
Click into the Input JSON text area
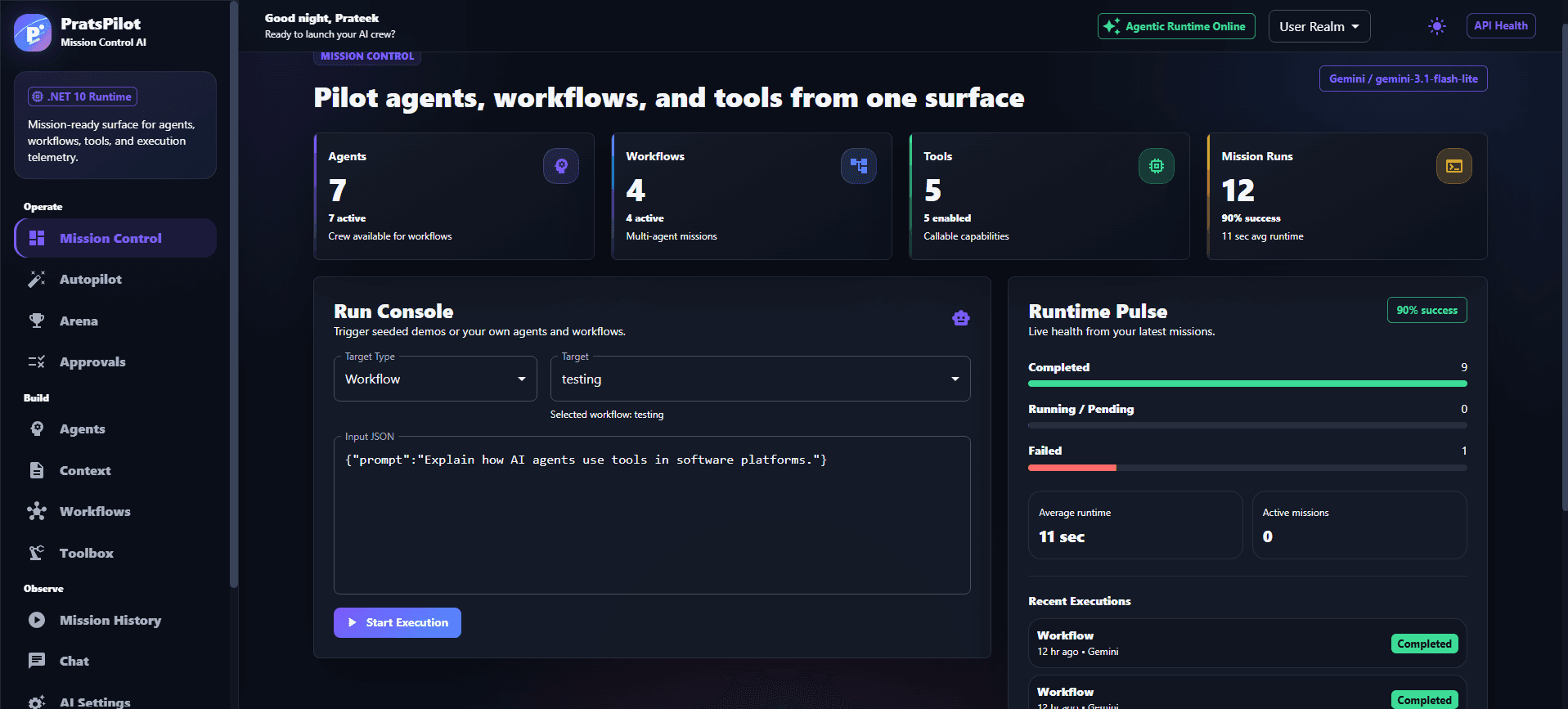[652, 515]
